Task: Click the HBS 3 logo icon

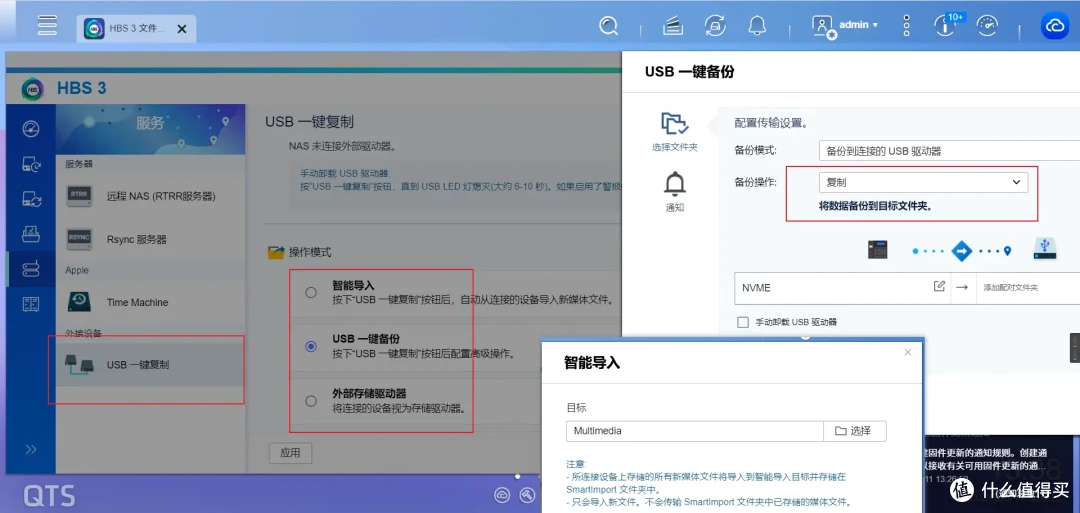Action: pyautogui.click(x=33, y=89)
